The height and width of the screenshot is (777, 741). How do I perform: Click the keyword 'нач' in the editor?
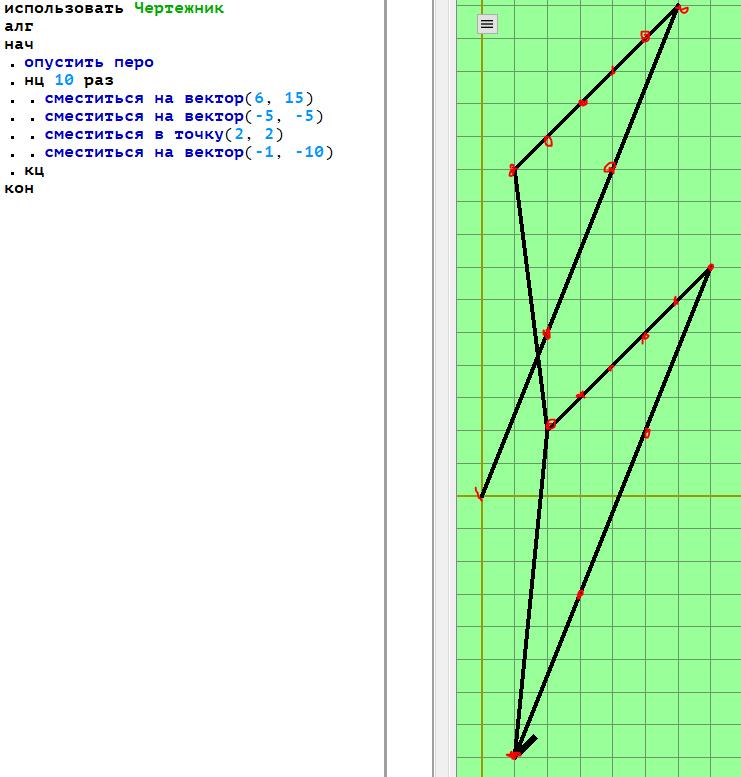(x=19, y=45)
